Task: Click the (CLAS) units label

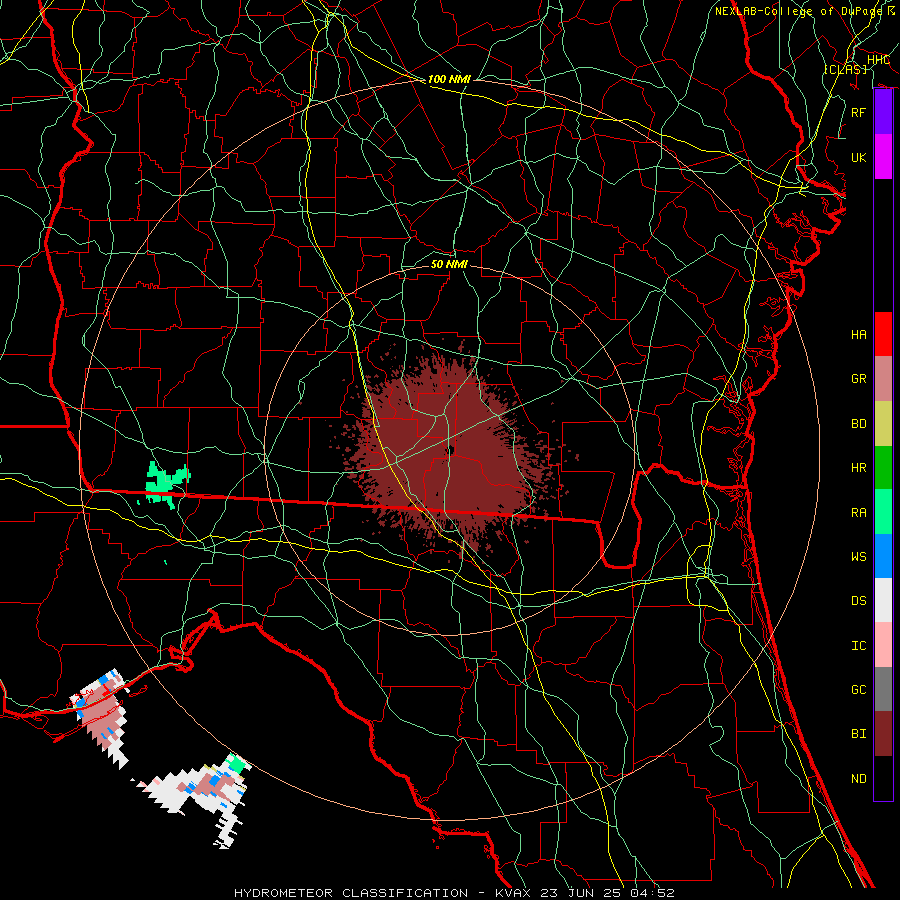Action: pos(845,69)
